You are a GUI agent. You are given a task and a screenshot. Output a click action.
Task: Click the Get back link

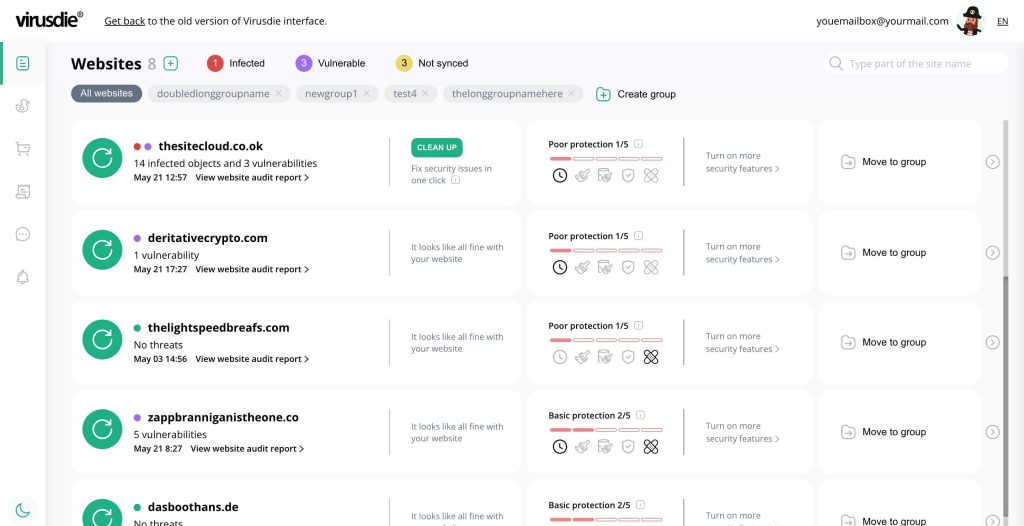click(x=125, y=21)
